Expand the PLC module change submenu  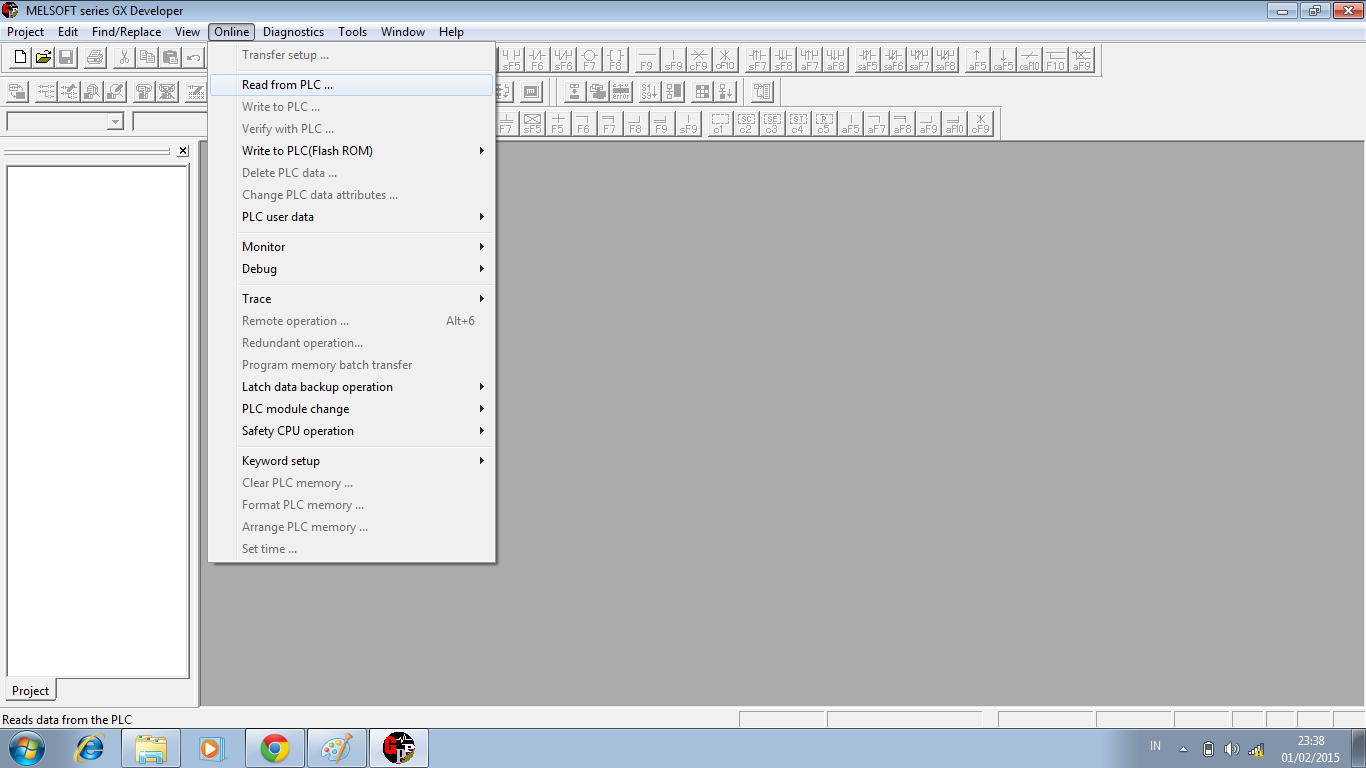click(x=352, y=409)
